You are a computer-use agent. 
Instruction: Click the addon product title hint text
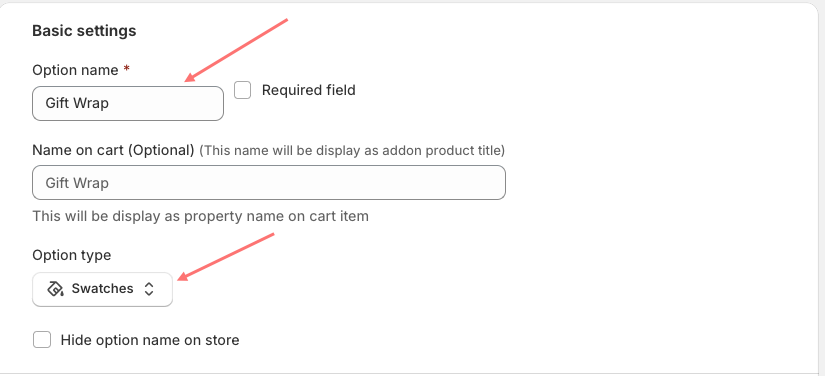pos(352,150)
